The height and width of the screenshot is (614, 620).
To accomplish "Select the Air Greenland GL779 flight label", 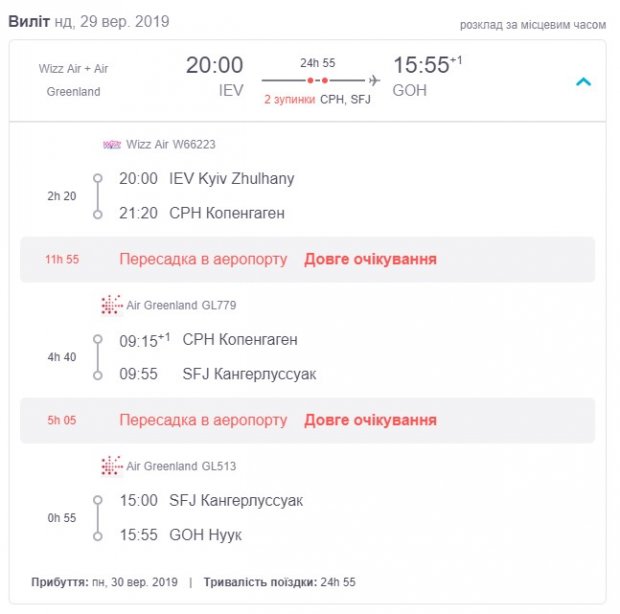I will [x=181, y=305].
